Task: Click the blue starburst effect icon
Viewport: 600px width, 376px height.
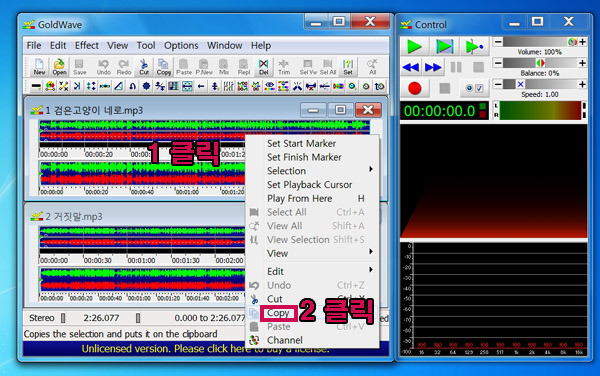Action: point(146,86)
